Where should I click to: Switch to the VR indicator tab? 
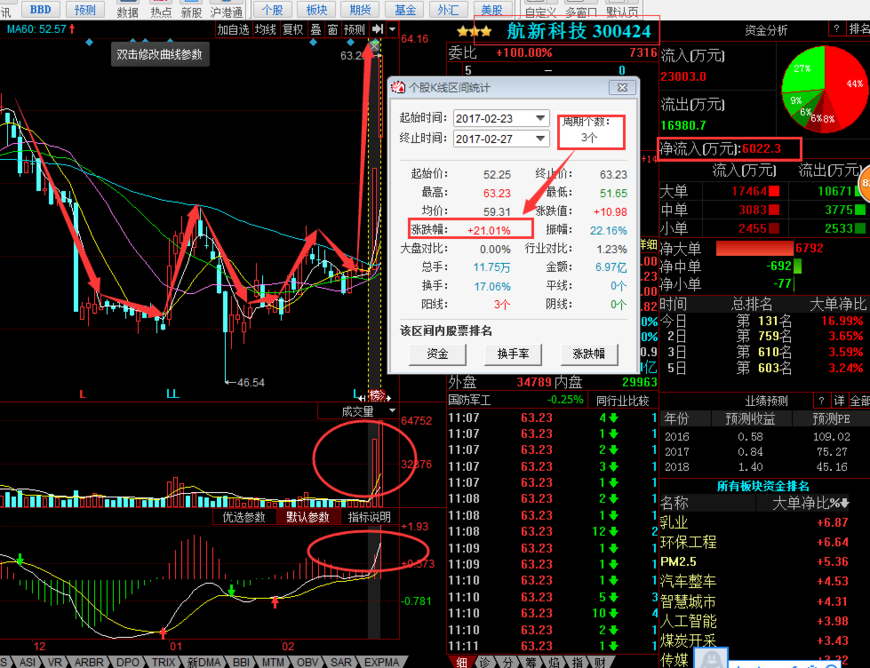coord(55,662)
